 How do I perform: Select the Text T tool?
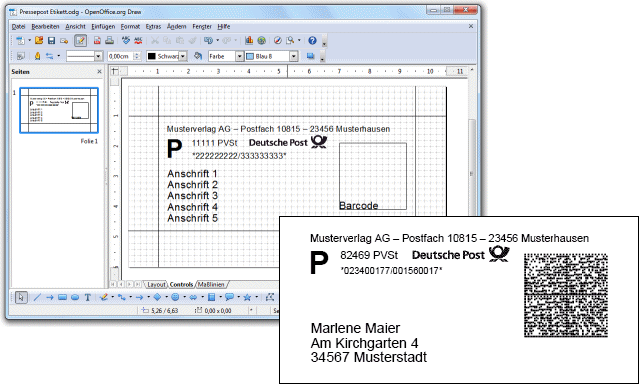[x=88, y=297]
